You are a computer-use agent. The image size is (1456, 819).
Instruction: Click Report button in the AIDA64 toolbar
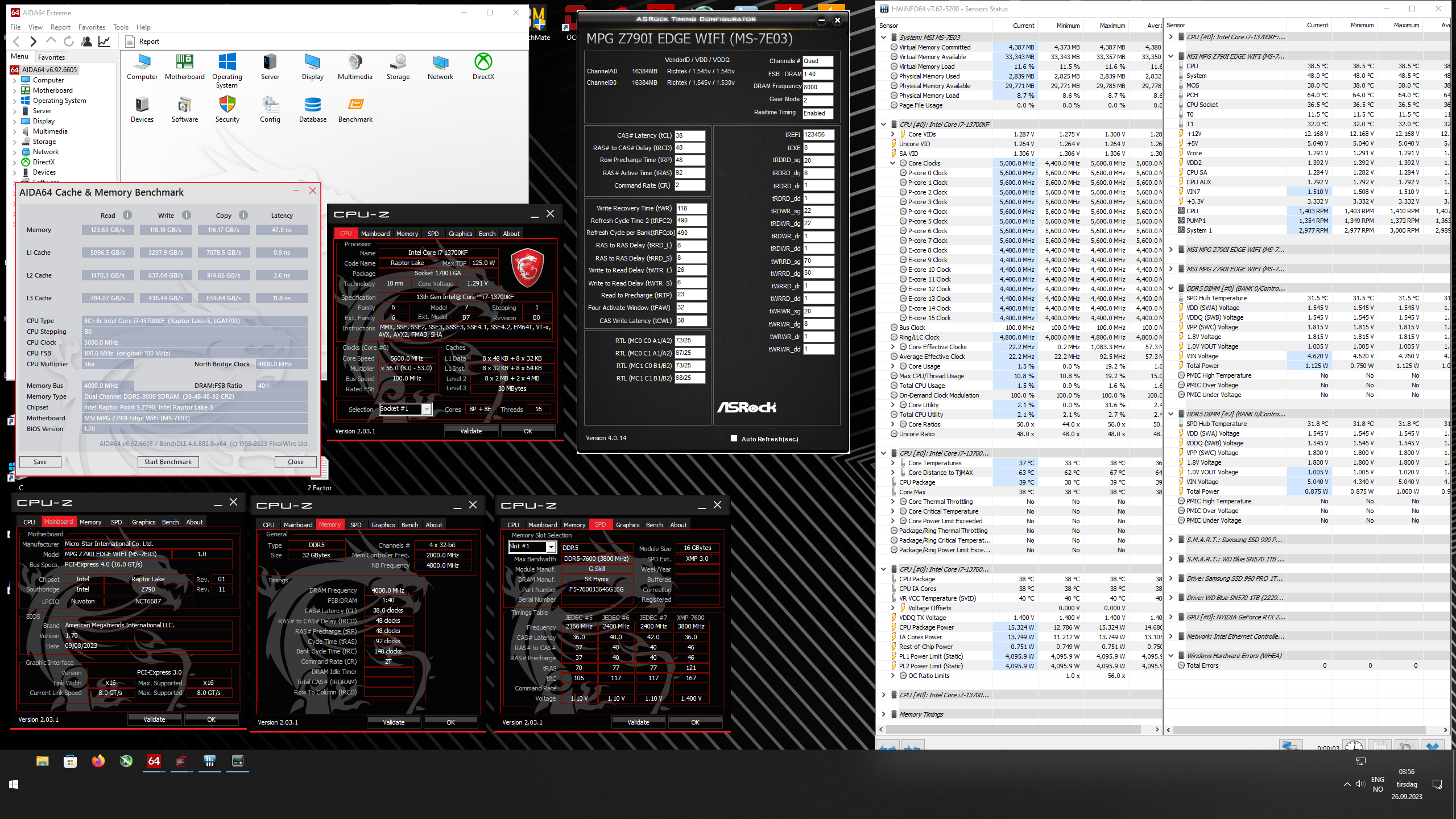tap(142, 42)
